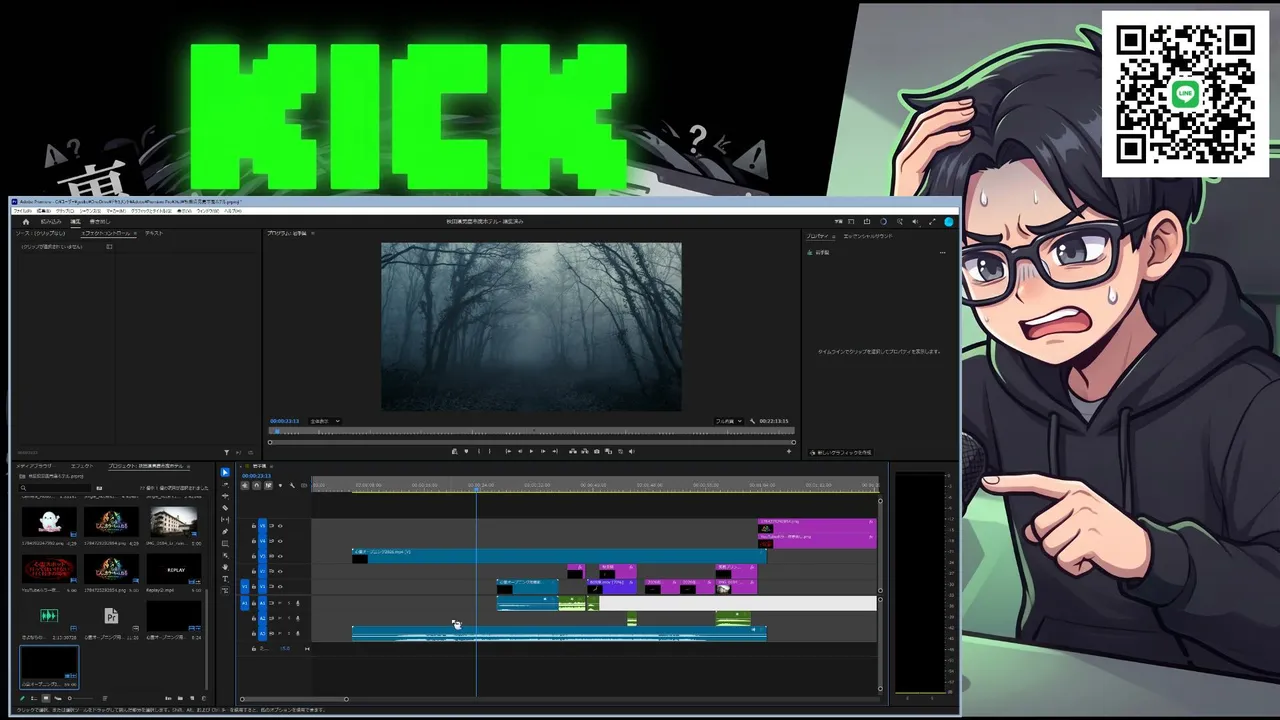Click the Quick Export icon in the header
The width and height of the screenshot is (1280, 720).
pos(865,221)
